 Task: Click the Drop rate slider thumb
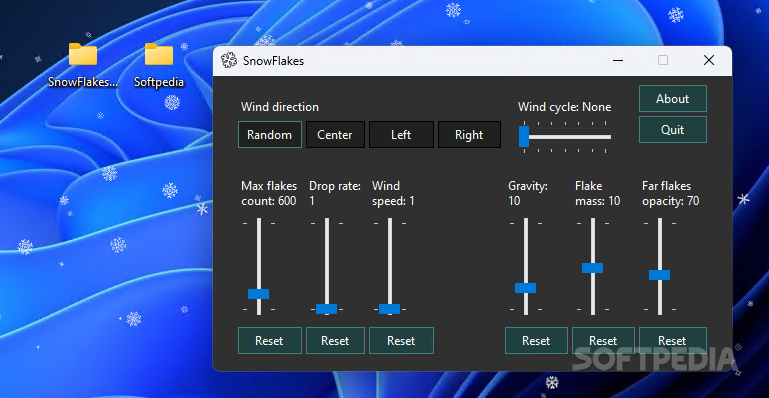coord(327,309)
